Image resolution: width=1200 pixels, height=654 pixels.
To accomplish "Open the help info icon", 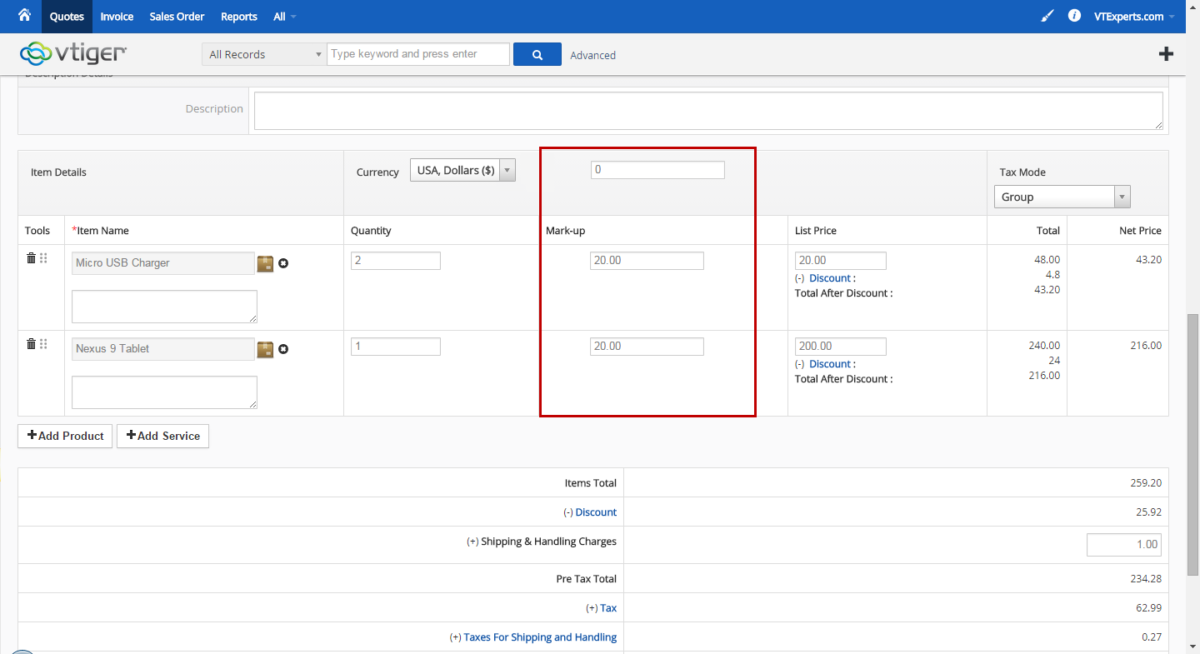I will 1073,16.
